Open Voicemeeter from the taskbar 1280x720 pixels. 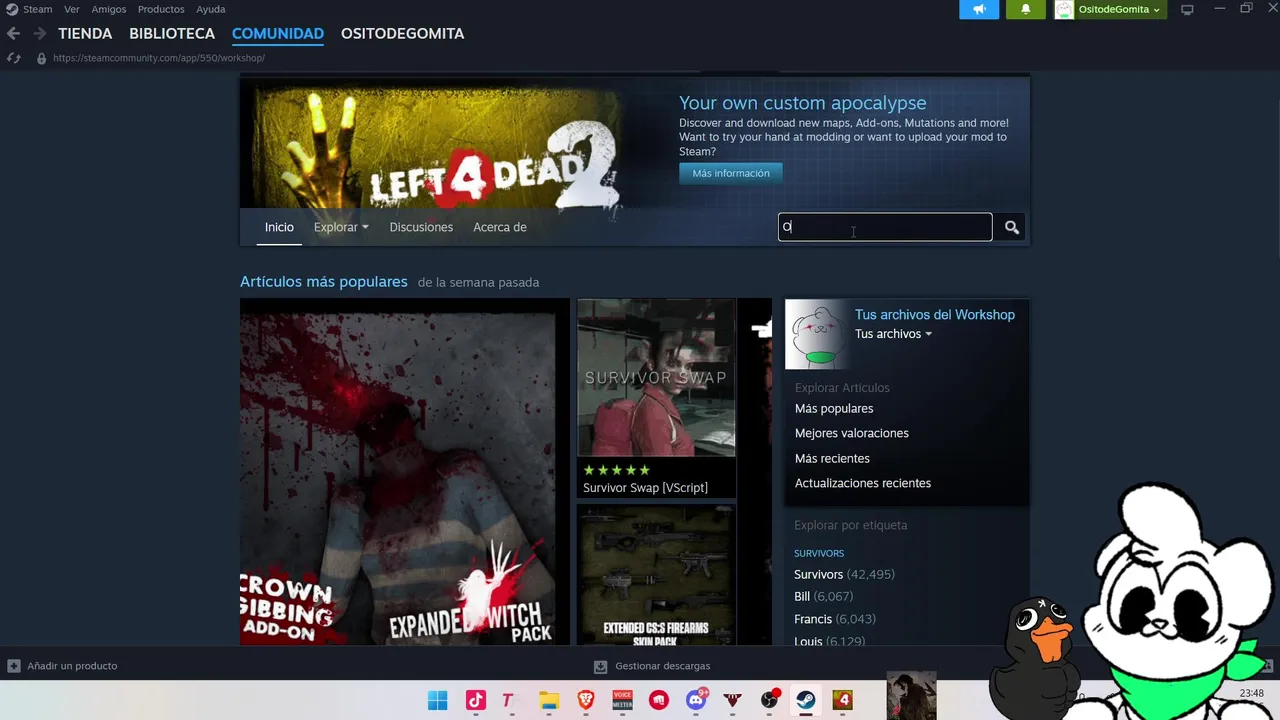[622, 700]
